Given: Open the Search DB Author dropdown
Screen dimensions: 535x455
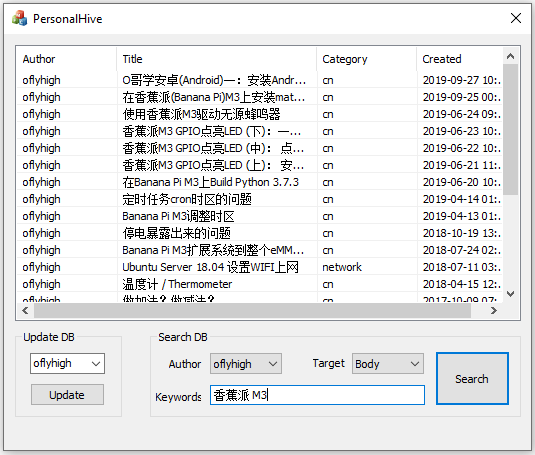Looking at the screenshot, I should coord(246,364).
